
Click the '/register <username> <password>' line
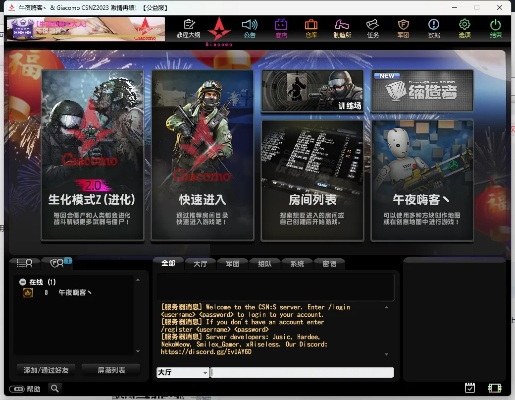(215, 329)
